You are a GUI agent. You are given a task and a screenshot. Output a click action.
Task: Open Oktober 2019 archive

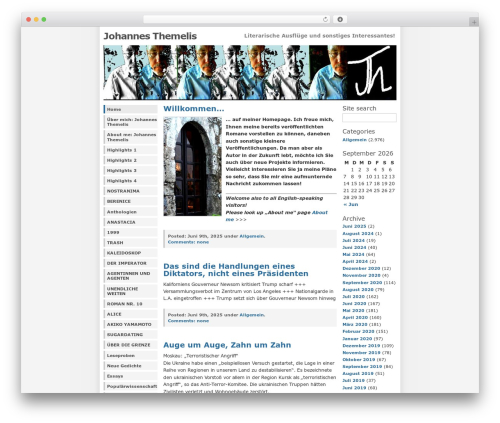(x=359, y=360)
